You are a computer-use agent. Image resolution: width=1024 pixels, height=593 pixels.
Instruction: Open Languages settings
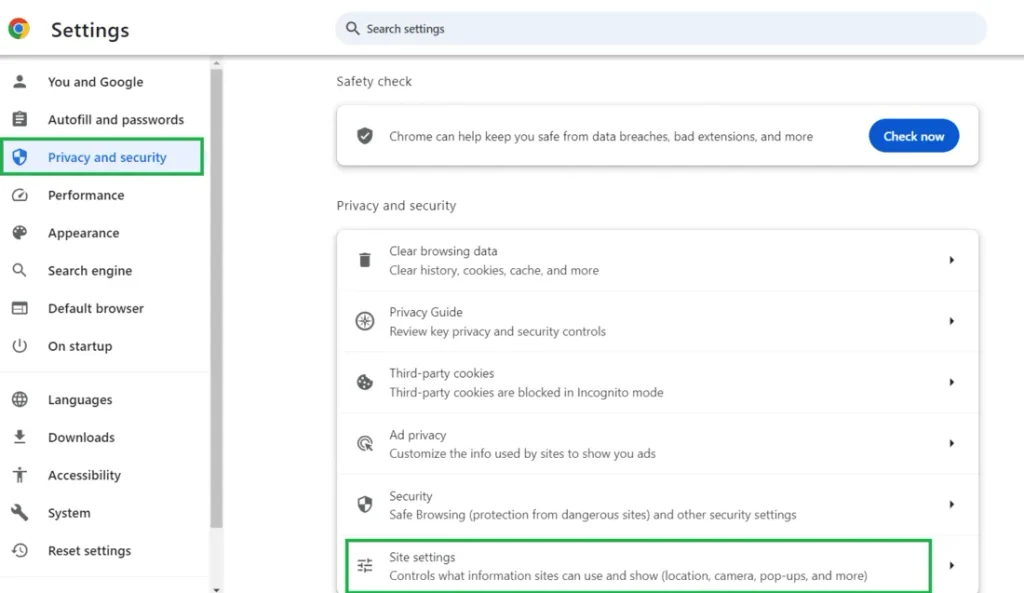(x=103, y=399)
